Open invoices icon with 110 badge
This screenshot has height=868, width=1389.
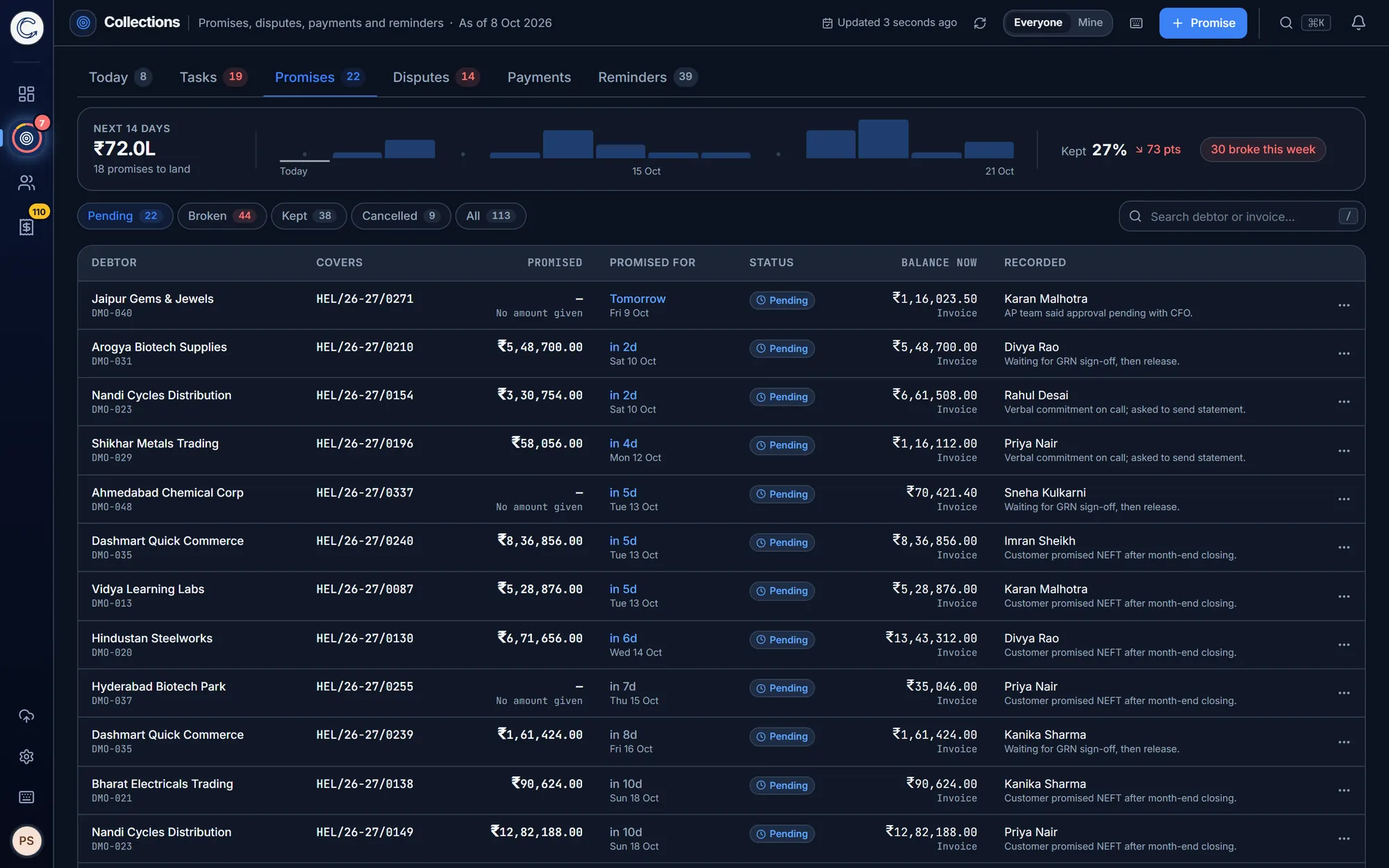coord(26,227)
